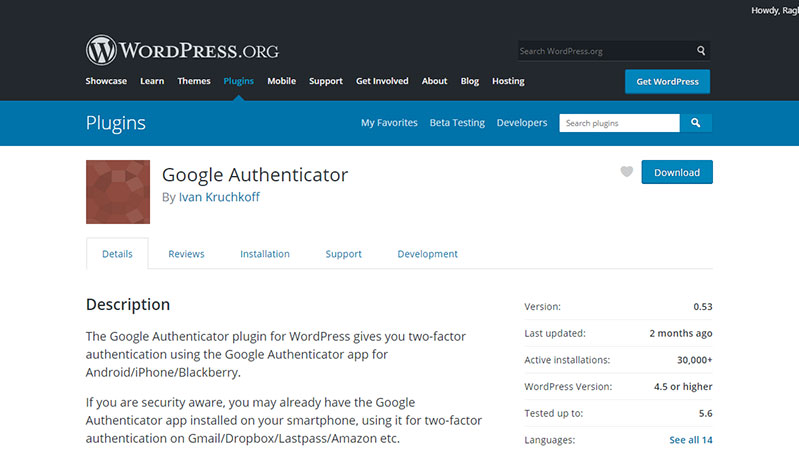The width and height of the screenshot is (799, 450).
Task: Focus the Search plugins field
Action: click(619, 123)
